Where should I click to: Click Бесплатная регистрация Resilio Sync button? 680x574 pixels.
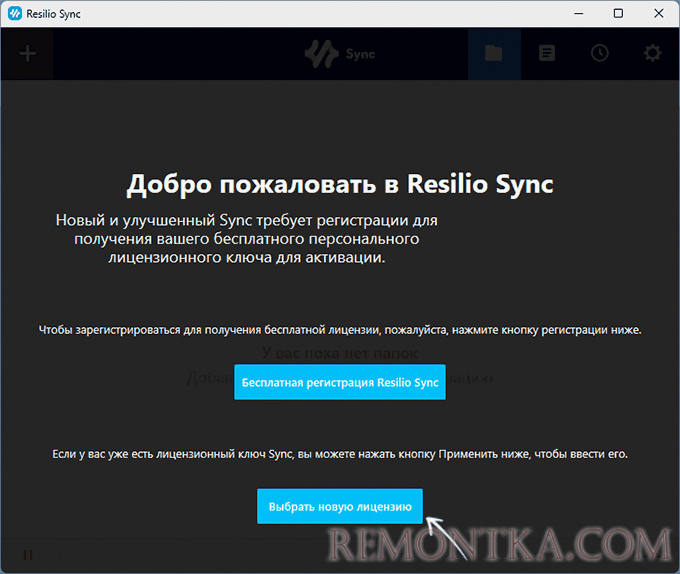click(x=340, y=382)
